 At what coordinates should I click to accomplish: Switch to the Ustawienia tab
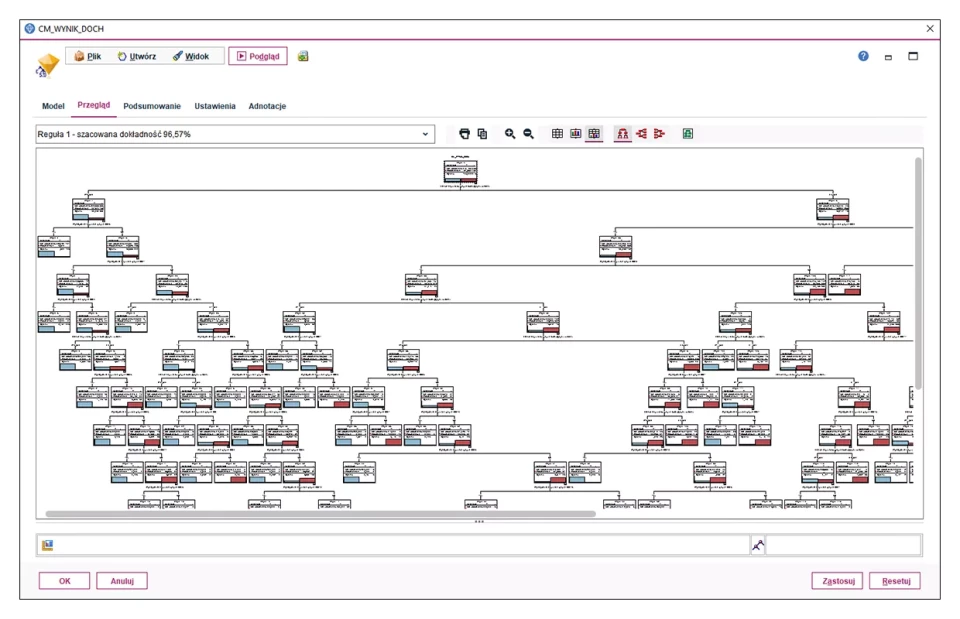click(x=215, y=106)
